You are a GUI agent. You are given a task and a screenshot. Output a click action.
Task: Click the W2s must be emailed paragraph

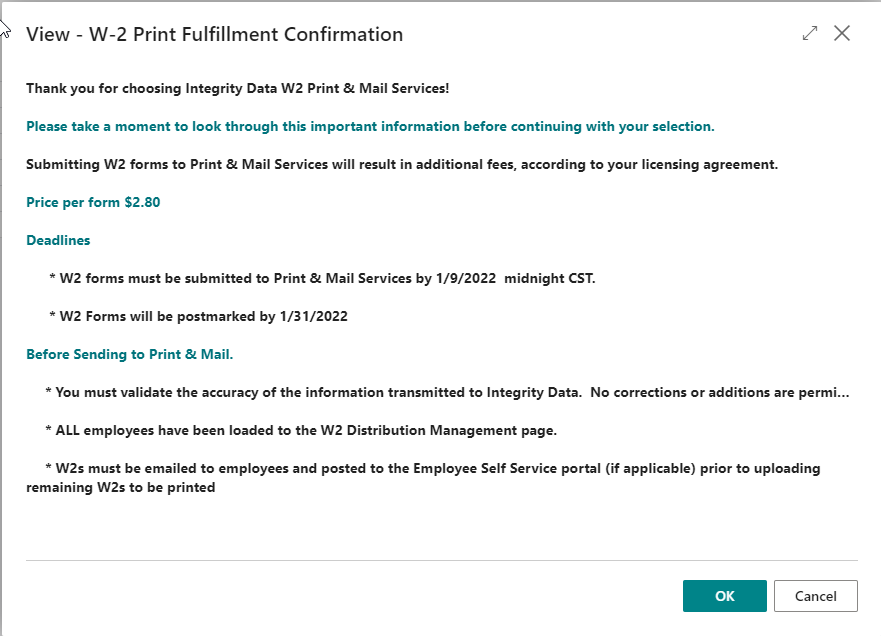click(423, 478)
